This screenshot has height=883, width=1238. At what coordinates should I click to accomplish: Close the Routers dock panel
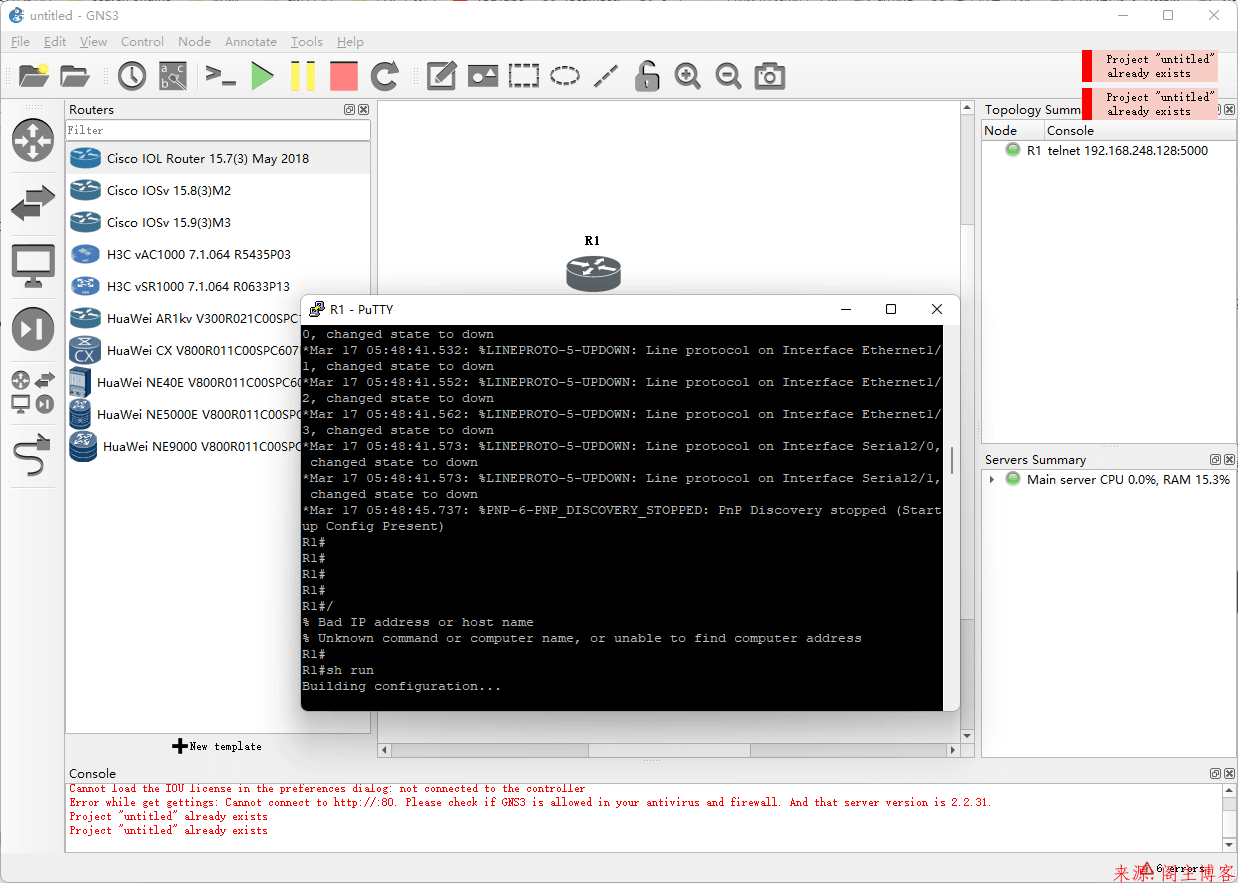(363, 110)
